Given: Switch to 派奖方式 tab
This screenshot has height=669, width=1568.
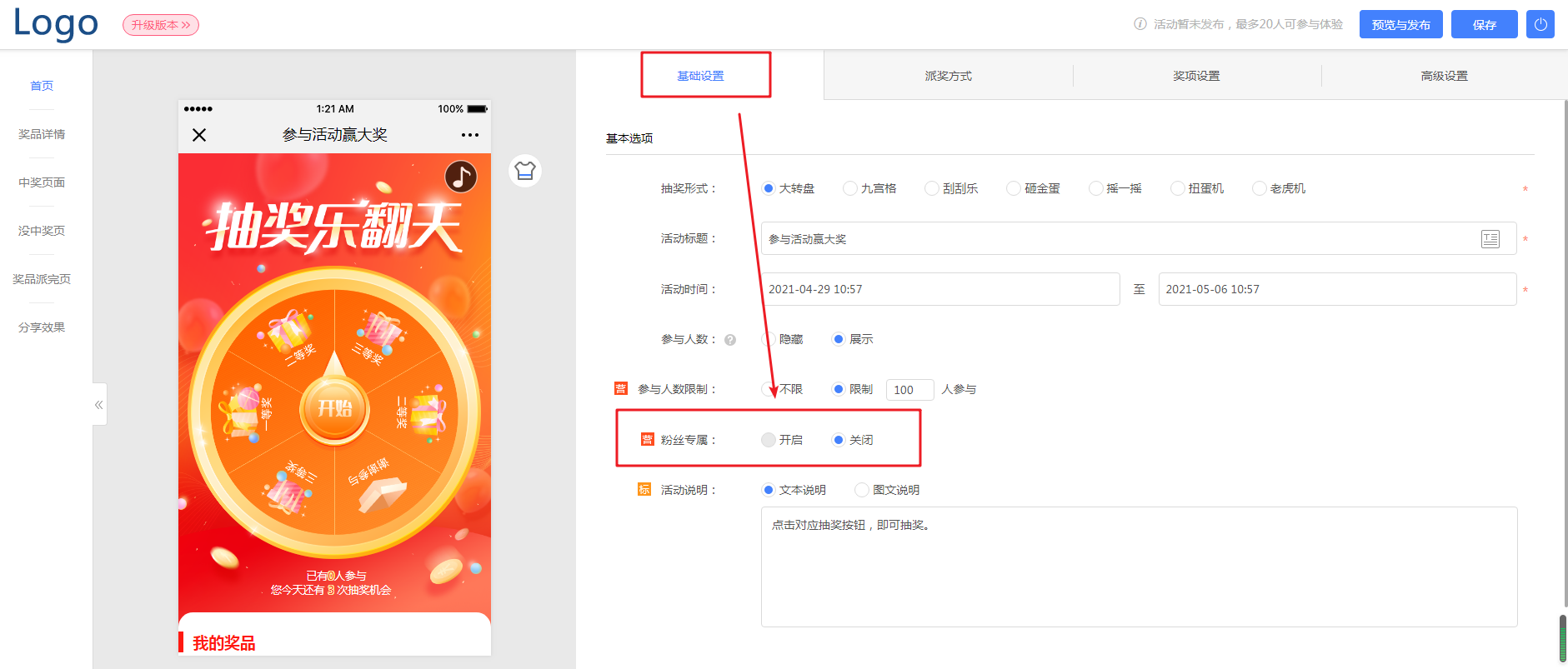Looking at the screenshot, I should [948, 76].
